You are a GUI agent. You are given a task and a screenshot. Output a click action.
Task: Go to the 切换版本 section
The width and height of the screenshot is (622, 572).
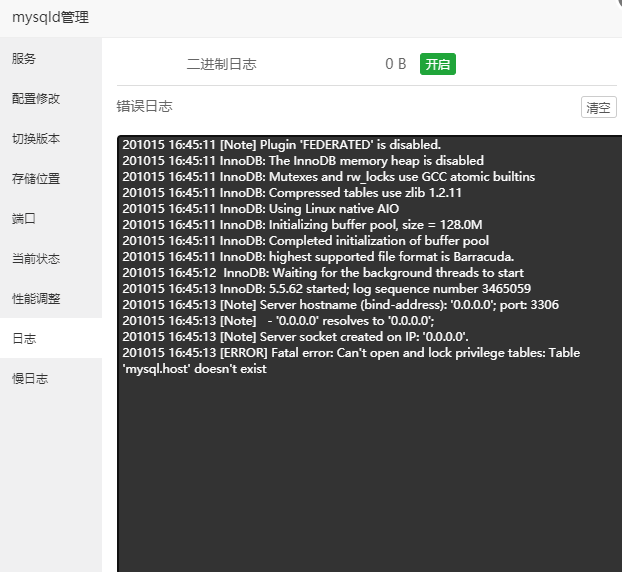[x=51, y=139]
